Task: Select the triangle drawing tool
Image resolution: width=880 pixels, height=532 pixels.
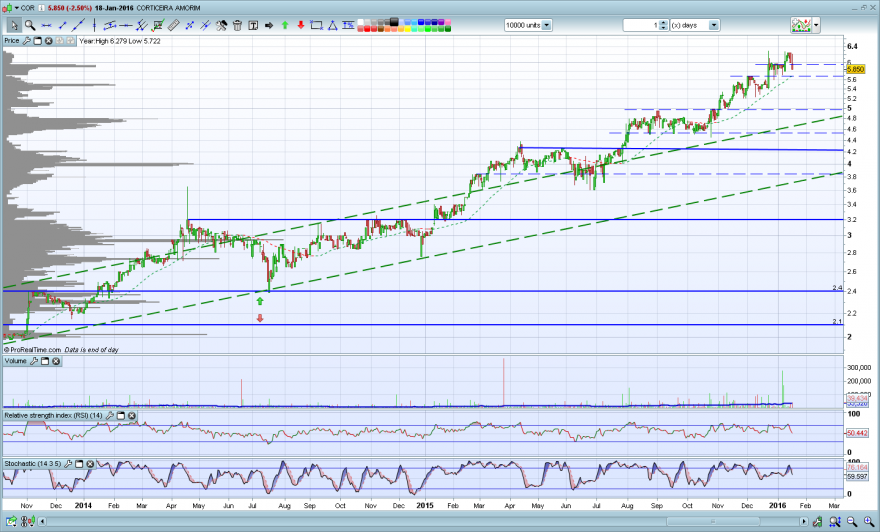Action: click(x=333, y=25)
